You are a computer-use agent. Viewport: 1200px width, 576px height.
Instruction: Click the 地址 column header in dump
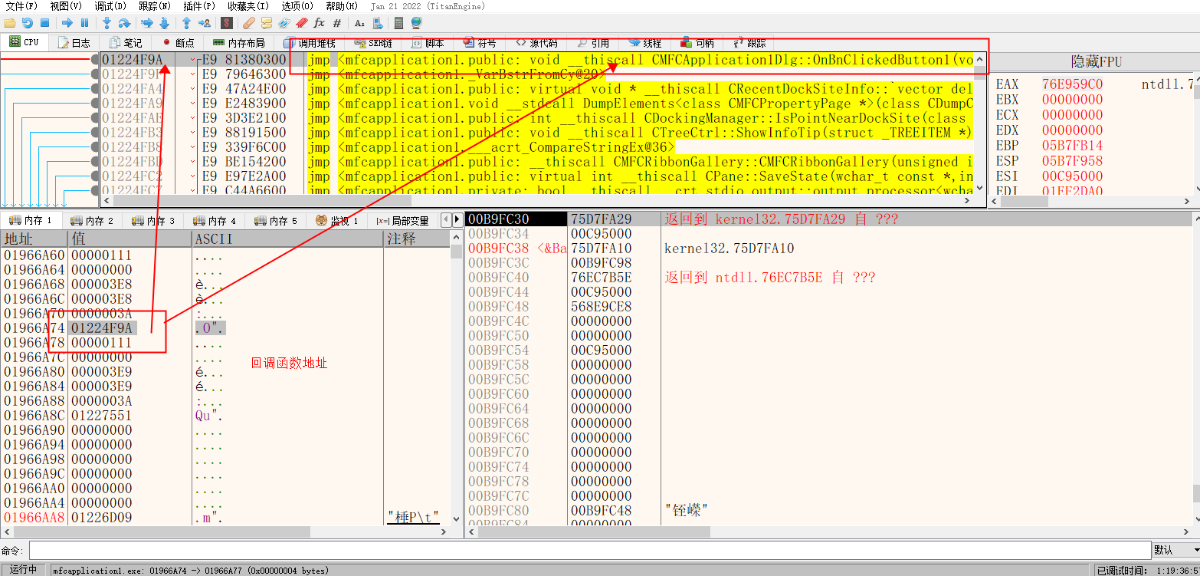pos(33,239)
